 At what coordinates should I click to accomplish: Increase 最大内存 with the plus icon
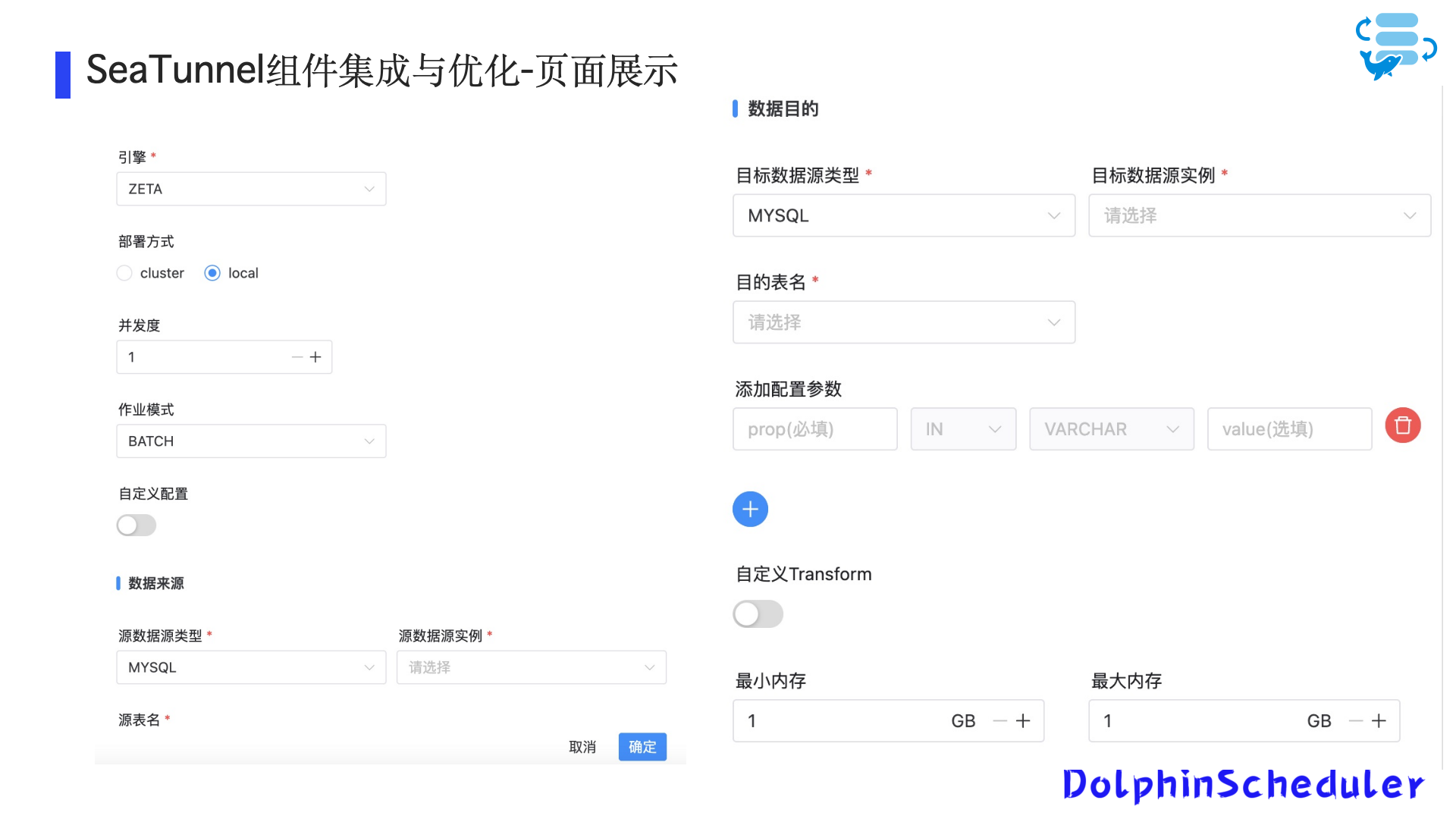pos(1379,721)
